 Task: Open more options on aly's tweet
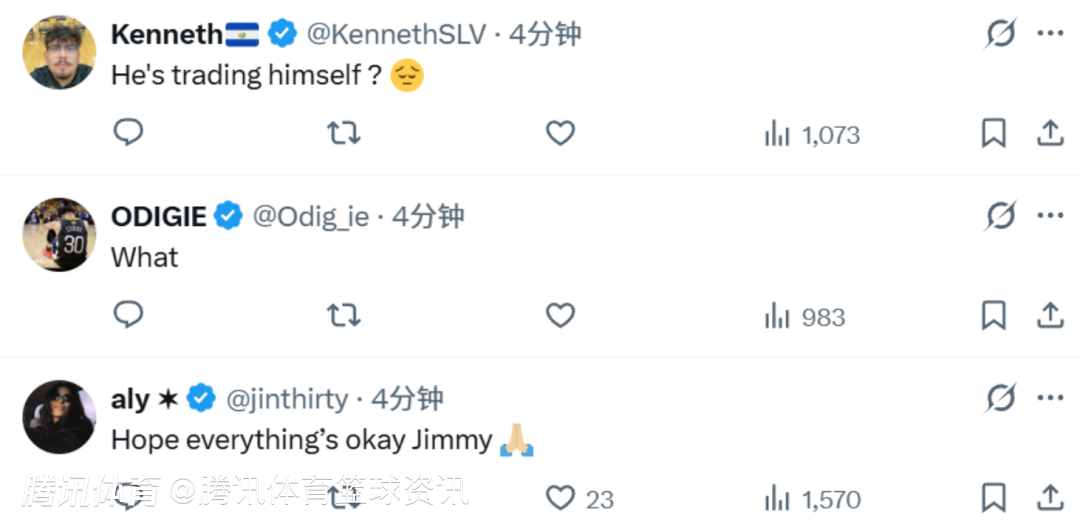click(1050, 399)
